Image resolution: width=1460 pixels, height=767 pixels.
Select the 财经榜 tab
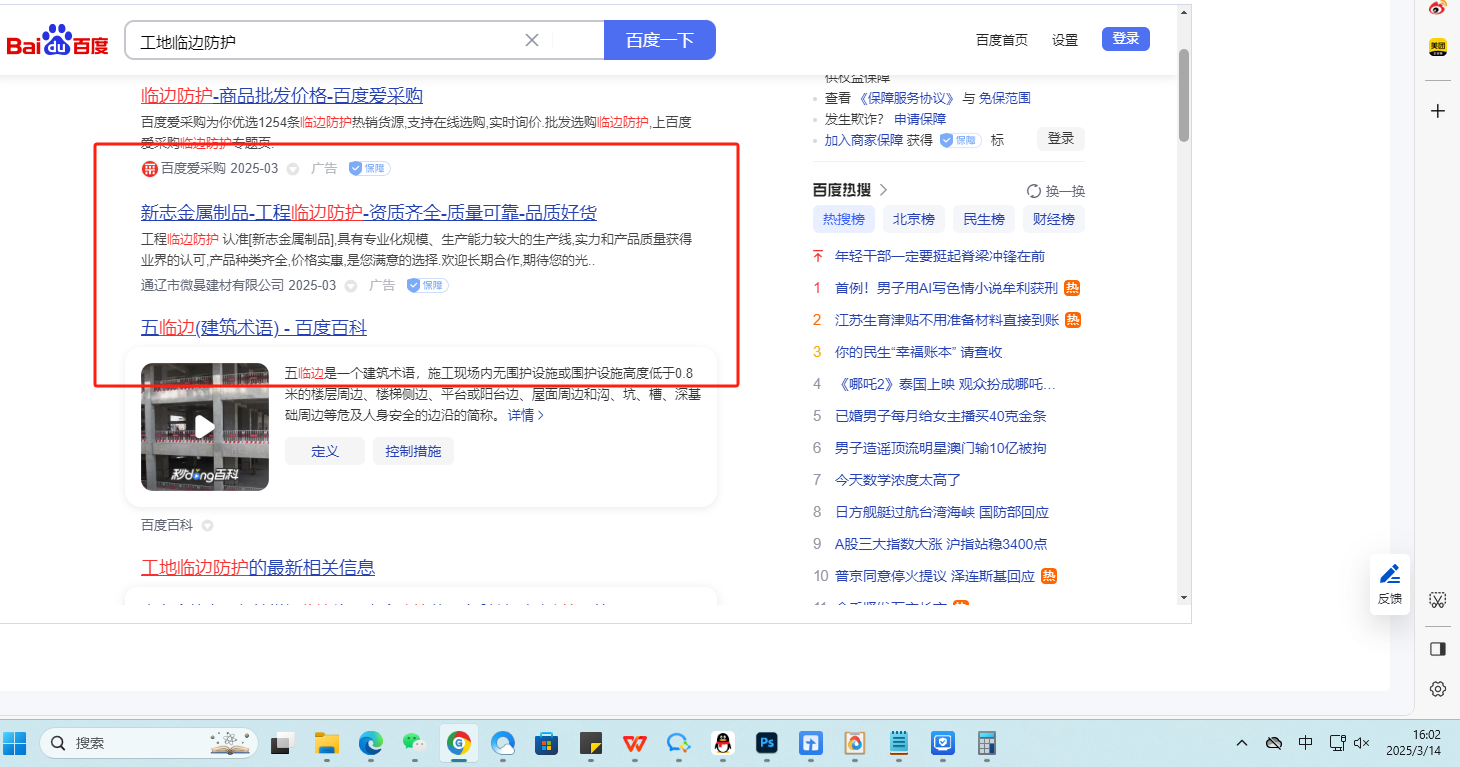click(1053, 220)
